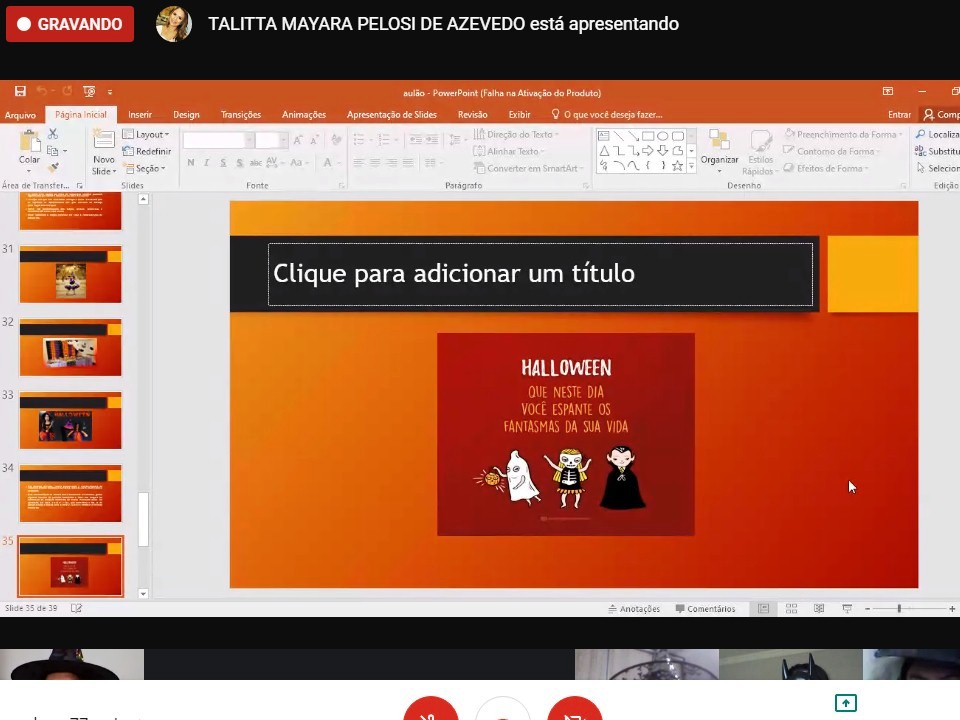This screenshot has height=720, width=960.
Task: Click the Organizar button
Action: [719, 150]
